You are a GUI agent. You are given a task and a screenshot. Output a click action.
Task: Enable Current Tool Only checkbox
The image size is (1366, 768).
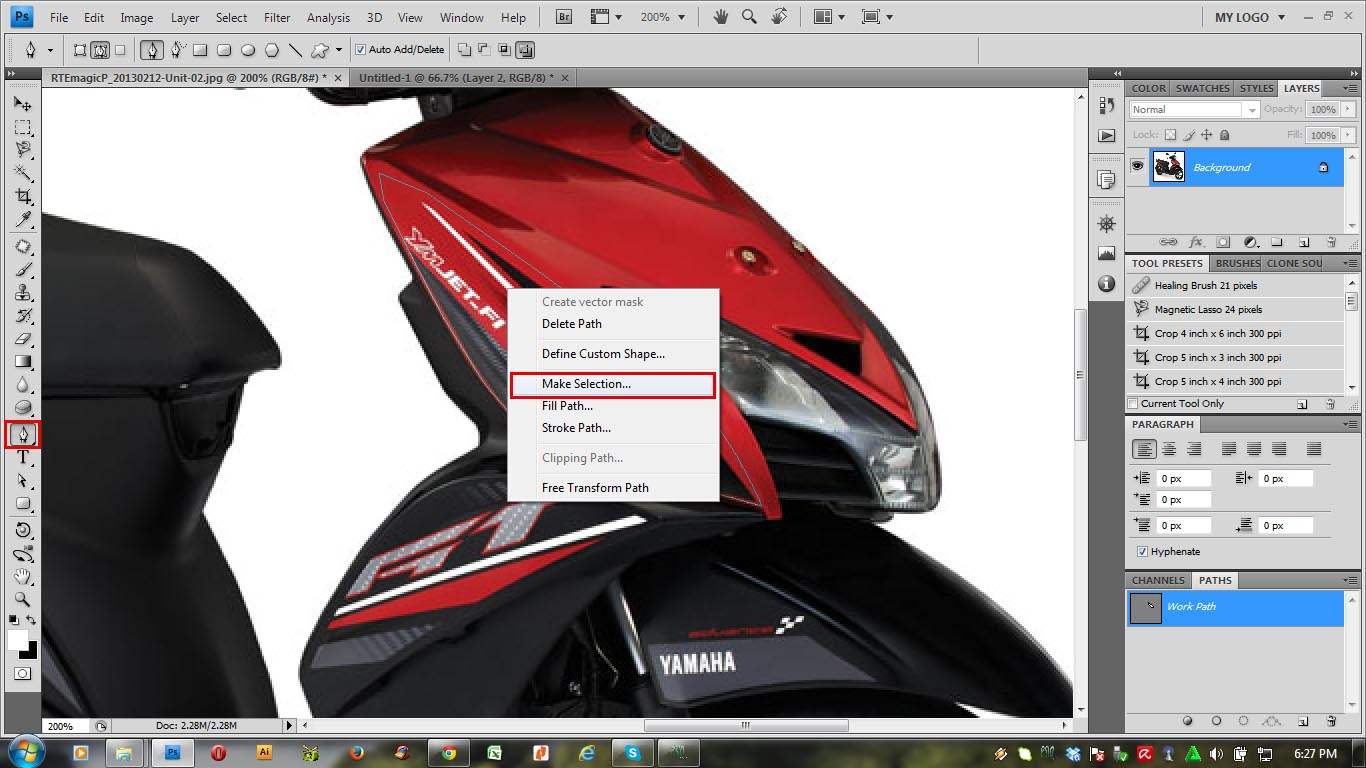tap(1133, 404)
